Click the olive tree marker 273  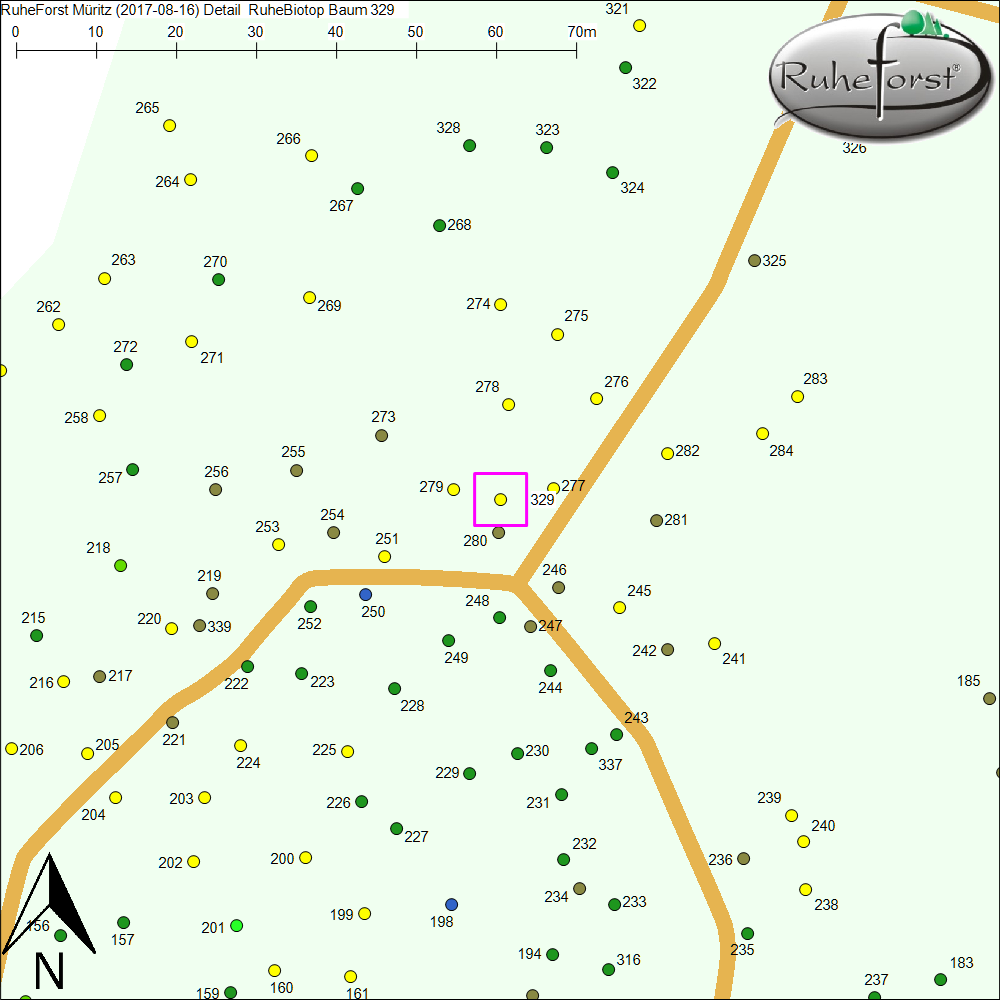[381, 436]
